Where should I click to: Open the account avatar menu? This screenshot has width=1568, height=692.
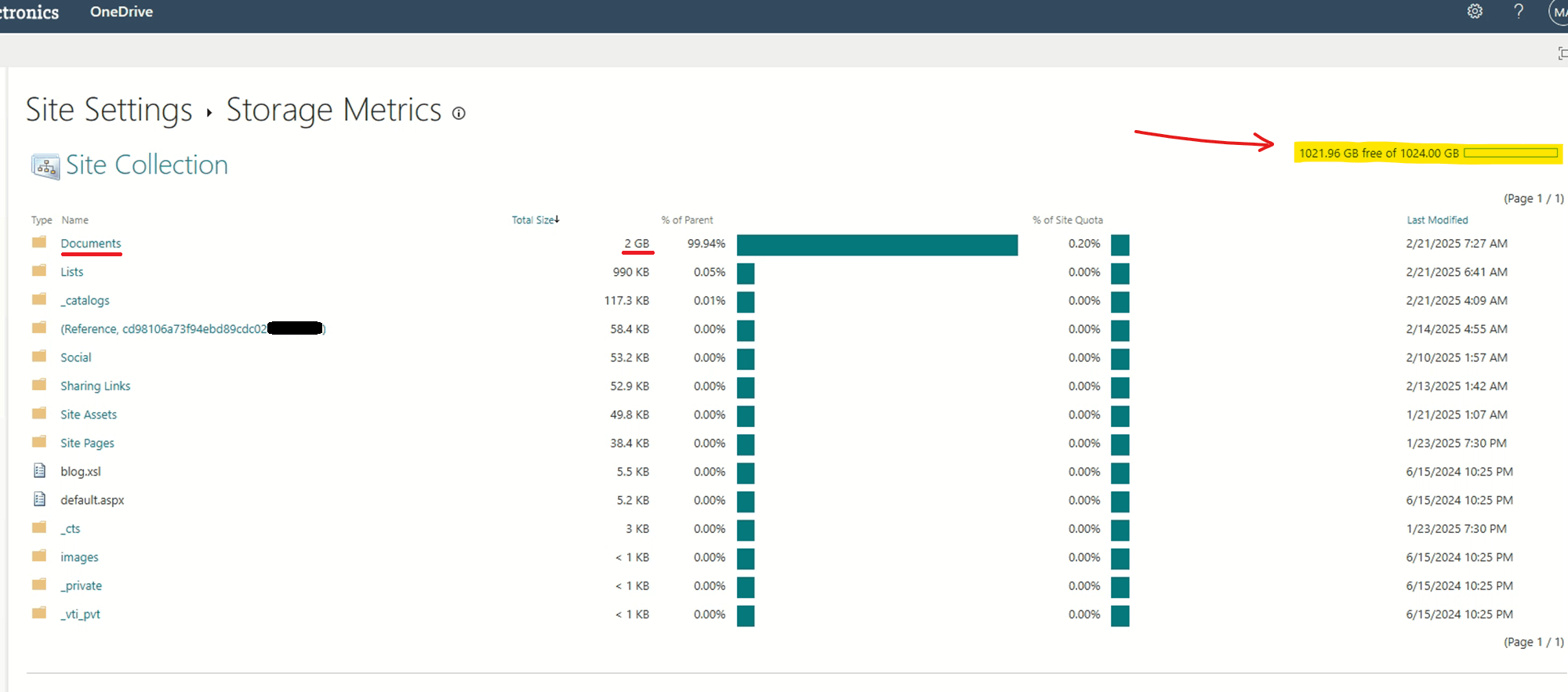[1559, 12]
